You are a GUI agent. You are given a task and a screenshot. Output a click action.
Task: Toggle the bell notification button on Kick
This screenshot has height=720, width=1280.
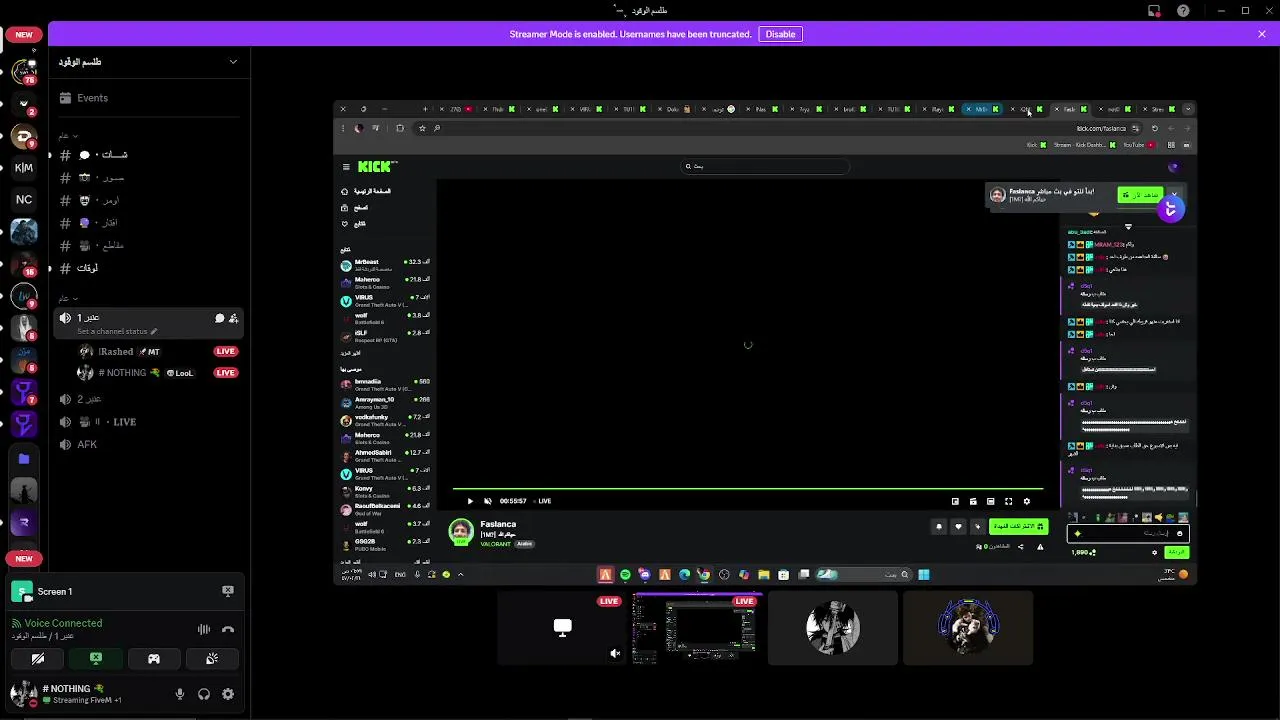(x=939, y=526)
